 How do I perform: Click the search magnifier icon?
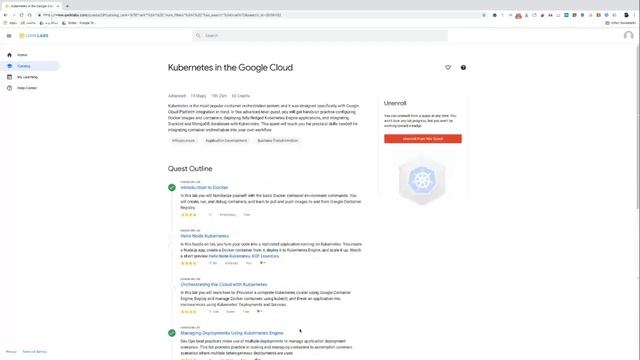coord(198,36)
